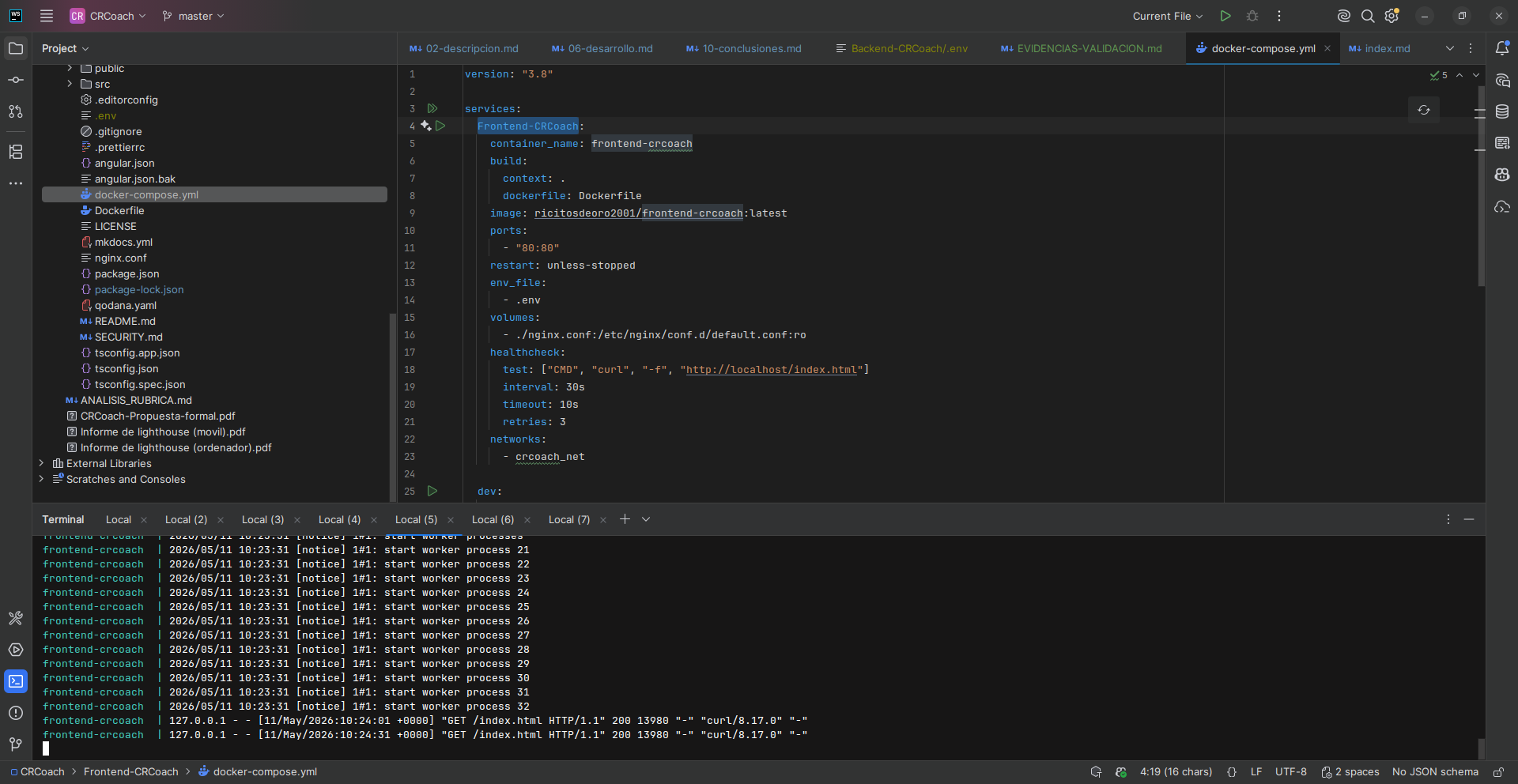Hide the Terminal tool window
This screenshot has width=1518, height=784.
1469,519
